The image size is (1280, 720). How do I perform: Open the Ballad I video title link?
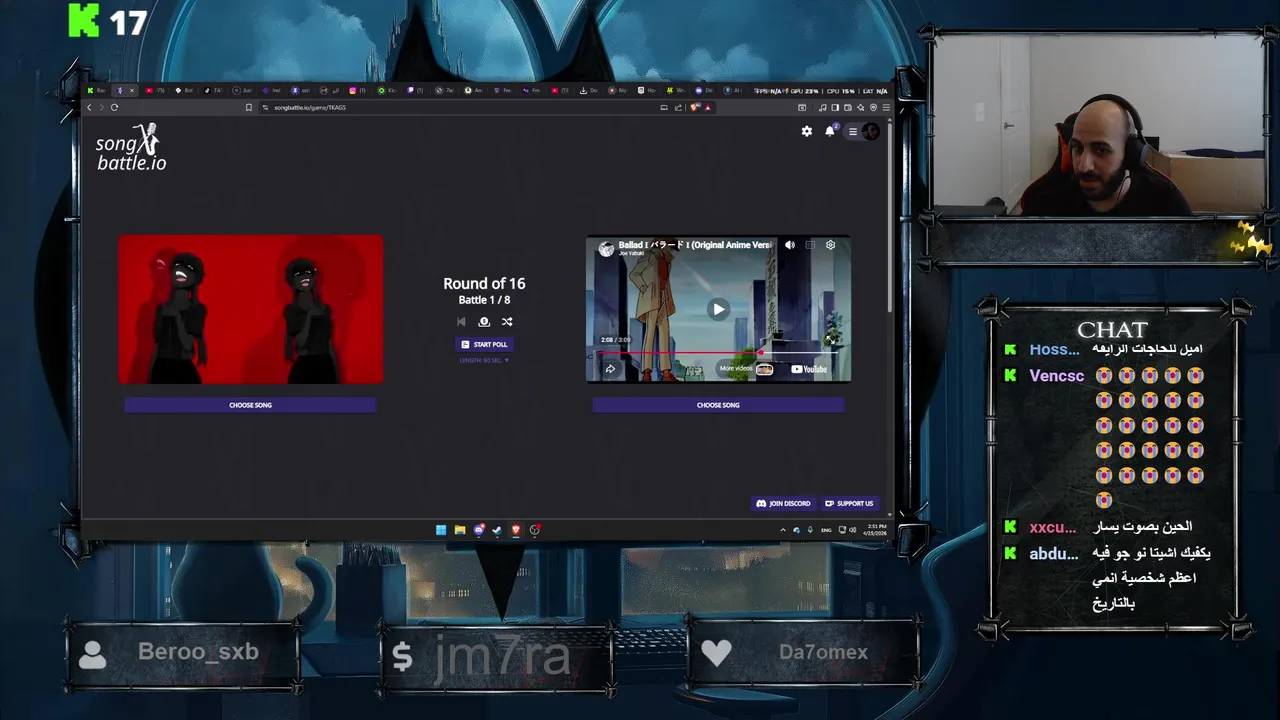(695, 245)
